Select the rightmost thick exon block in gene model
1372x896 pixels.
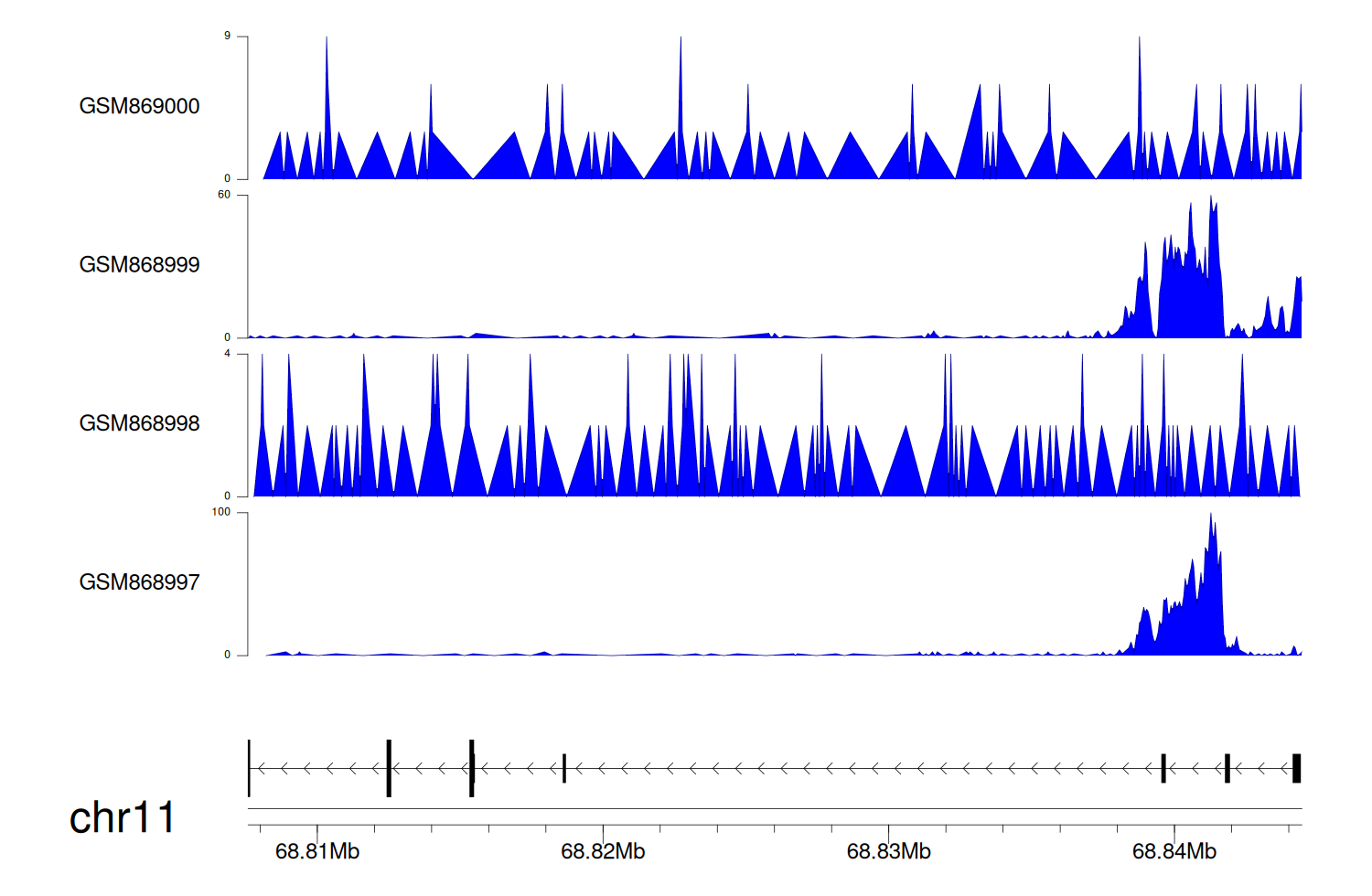[1296, 768]
